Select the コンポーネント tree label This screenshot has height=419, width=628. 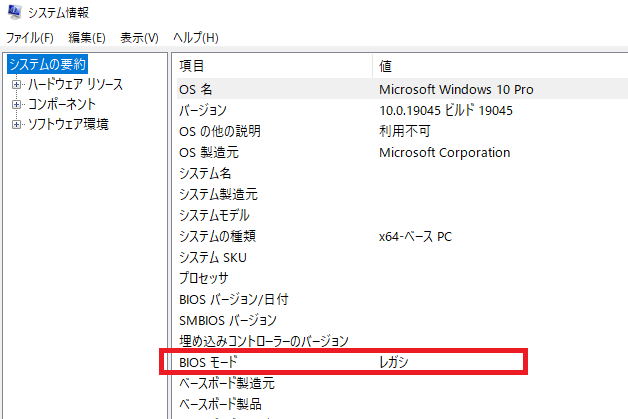tap(62, 105)
